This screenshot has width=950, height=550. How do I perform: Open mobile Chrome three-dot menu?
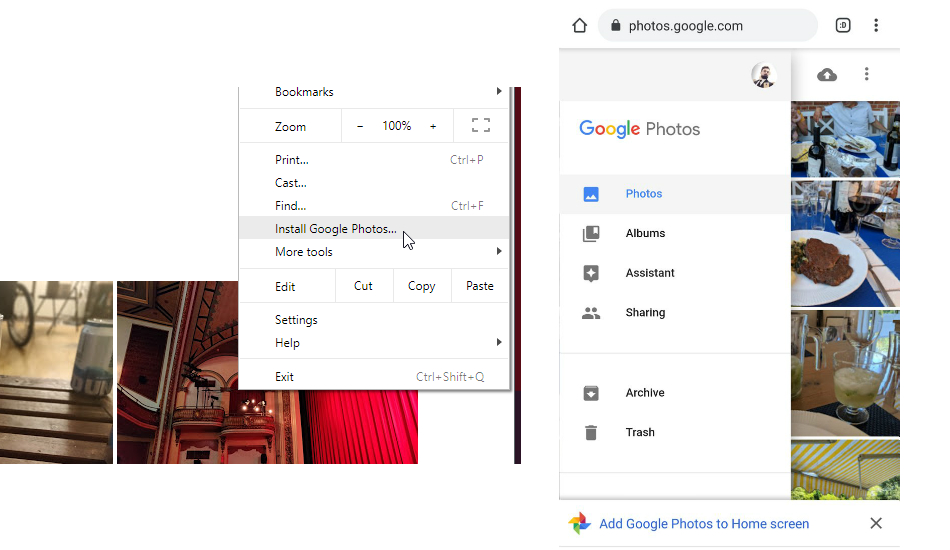point(876,25)
